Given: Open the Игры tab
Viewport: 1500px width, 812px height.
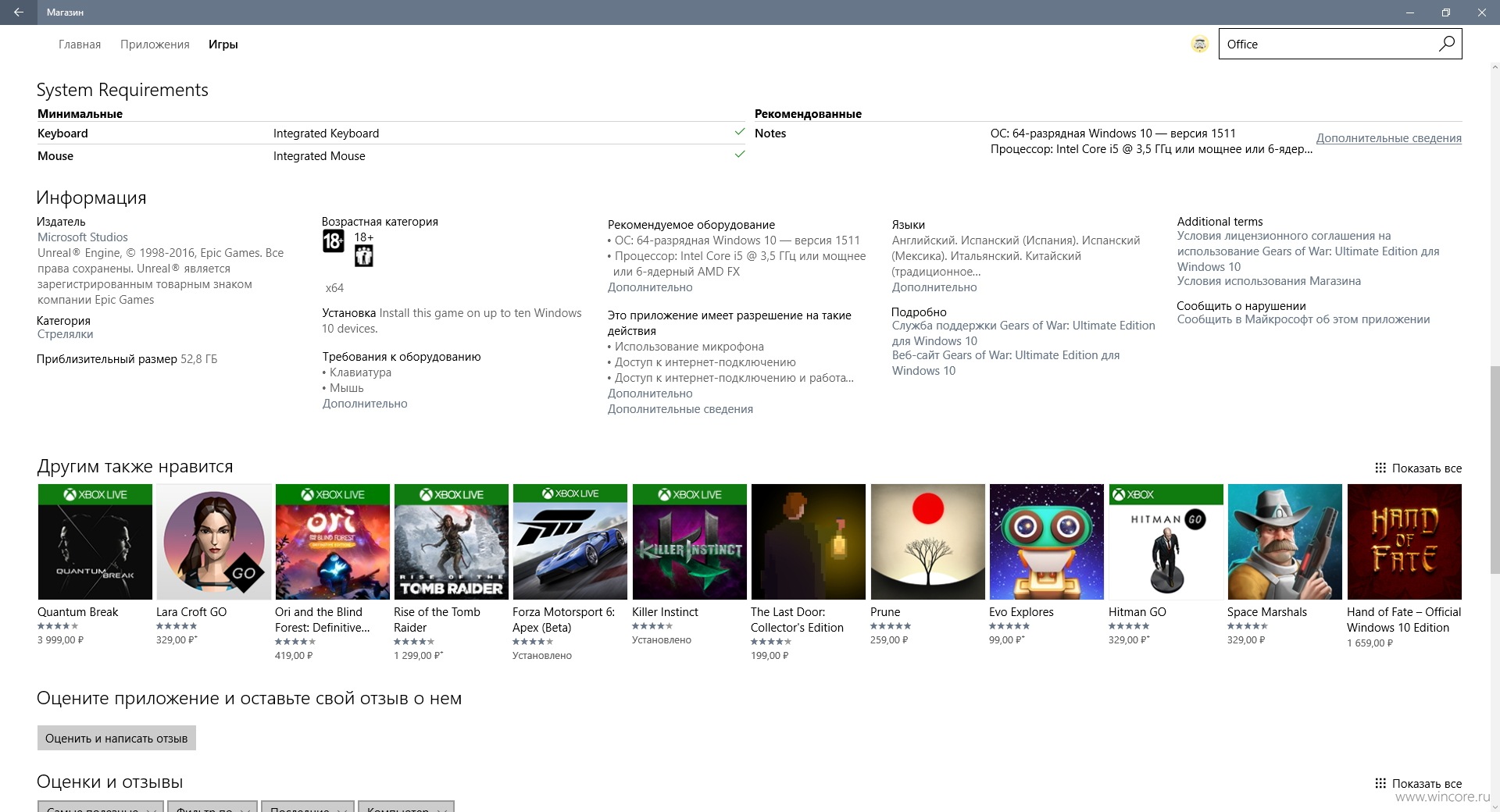Looking at the screenshot, I should coord(223,45).
